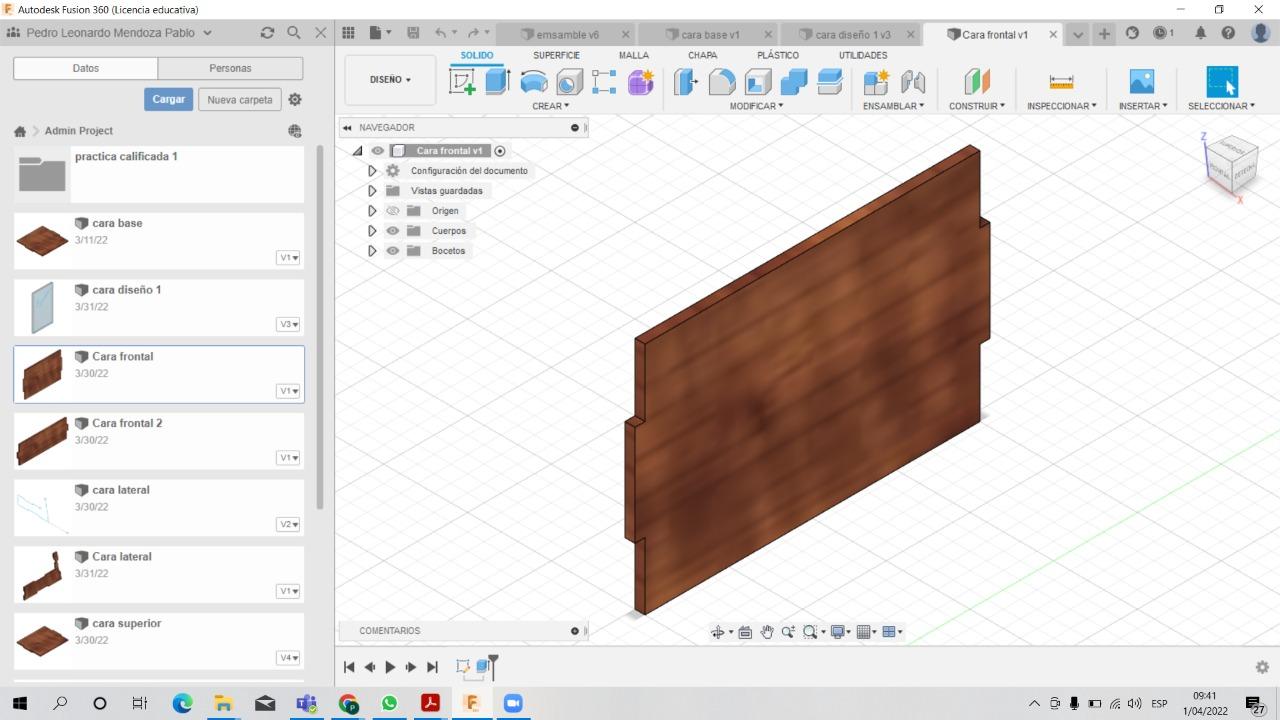Open version V3 dropdown for cara diseño 1
Screen dimensions: 1280x720
click(x=289, y=324)
